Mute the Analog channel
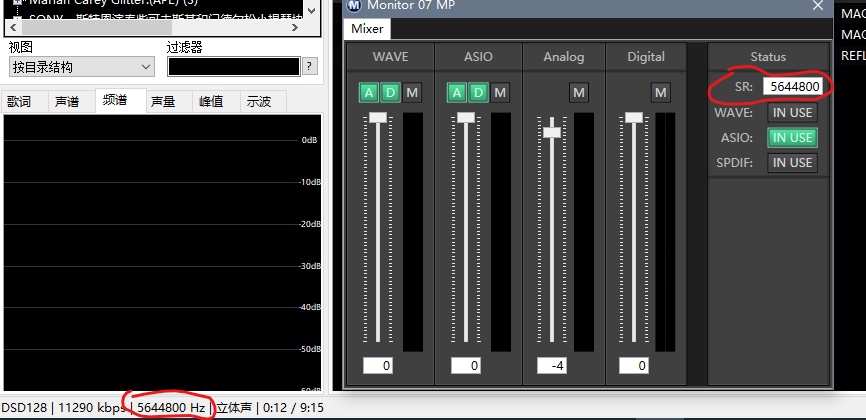The height and width of the screenshot is (420, 866). (x=578, y=93)
